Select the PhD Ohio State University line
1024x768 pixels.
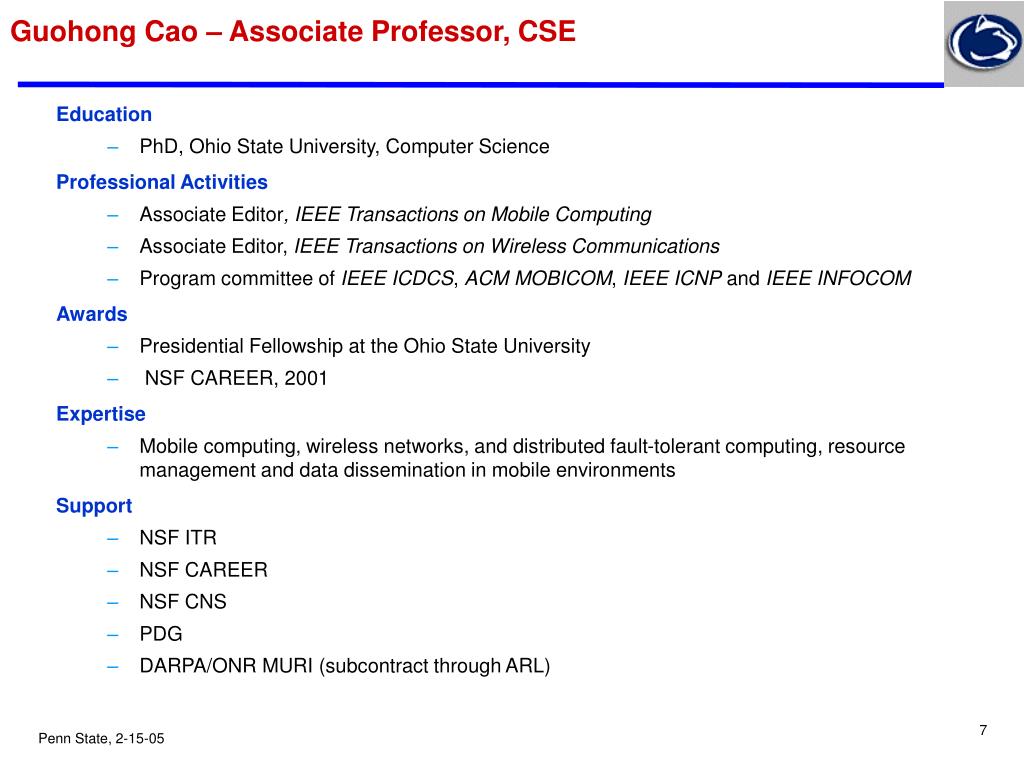point(344,146)
